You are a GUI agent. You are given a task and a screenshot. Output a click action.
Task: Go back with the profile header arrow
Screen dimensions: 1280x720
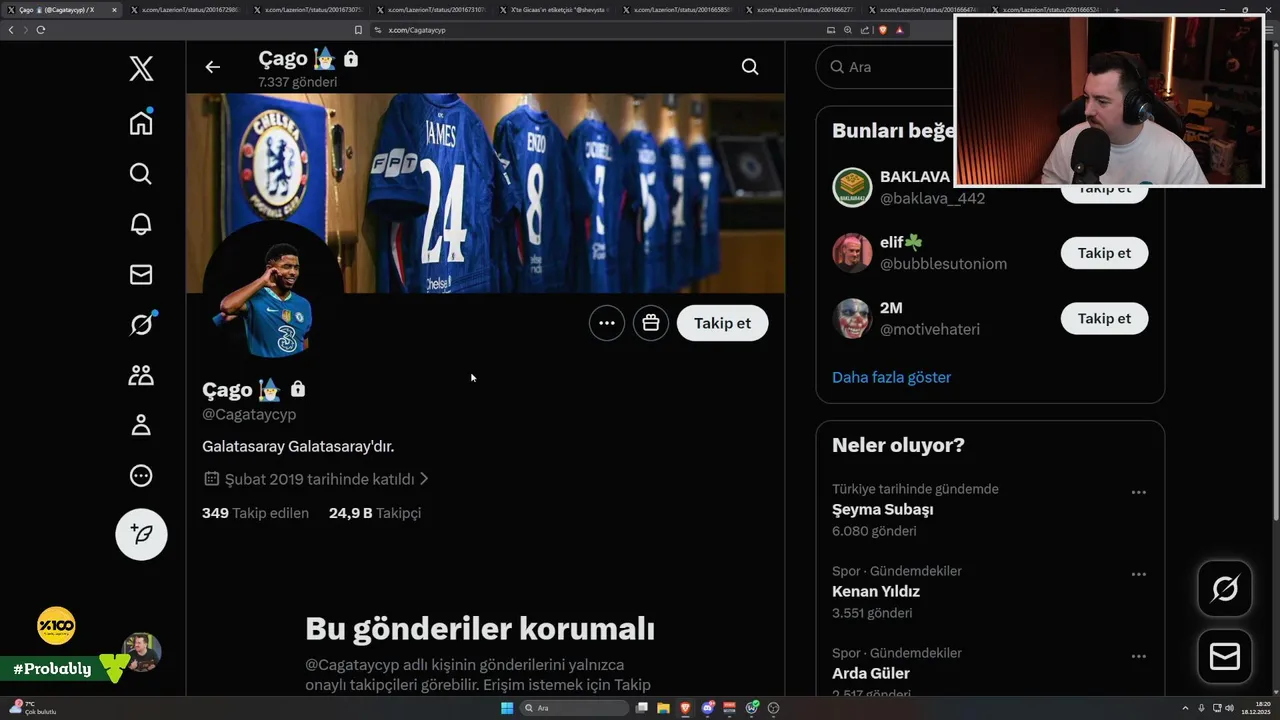212,67
